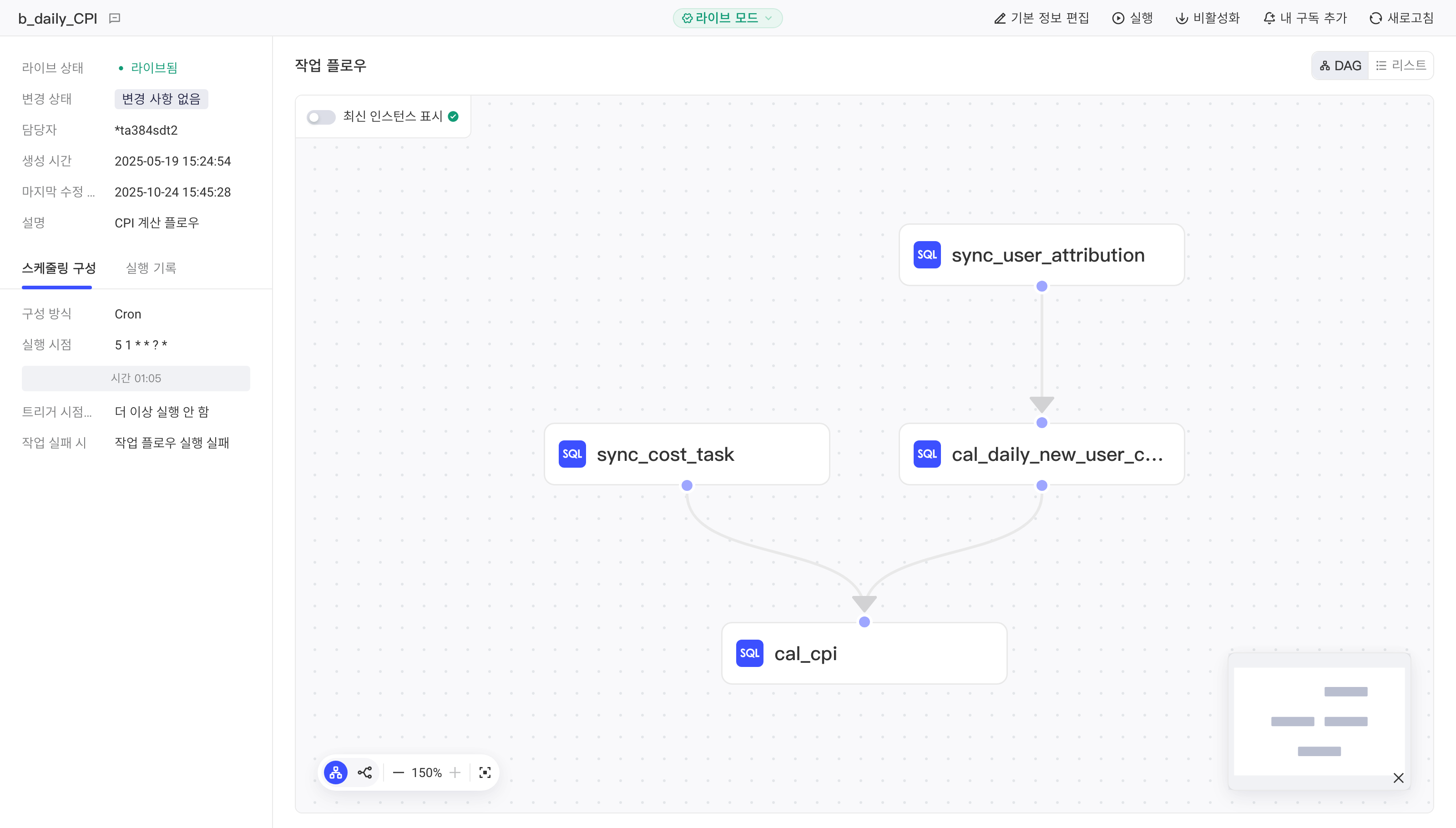Refresh the page with 새로고침
This screenshot has height=828, width=1456.
(1401, 18)
